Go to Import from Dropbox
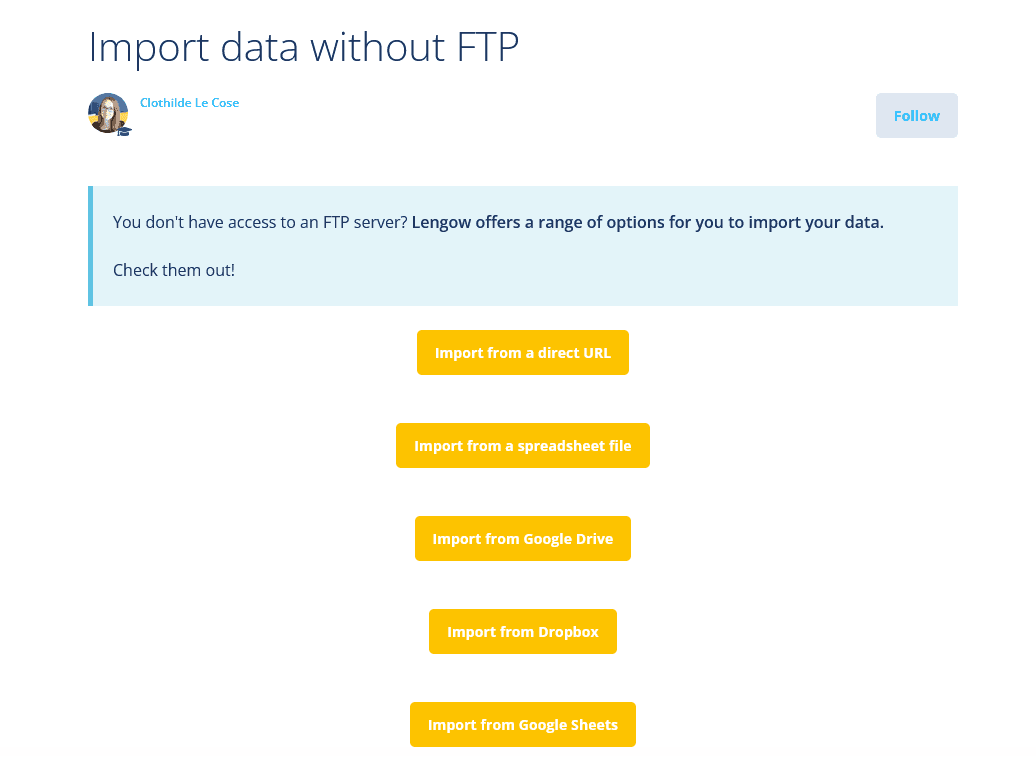 (x=522, y=632)
